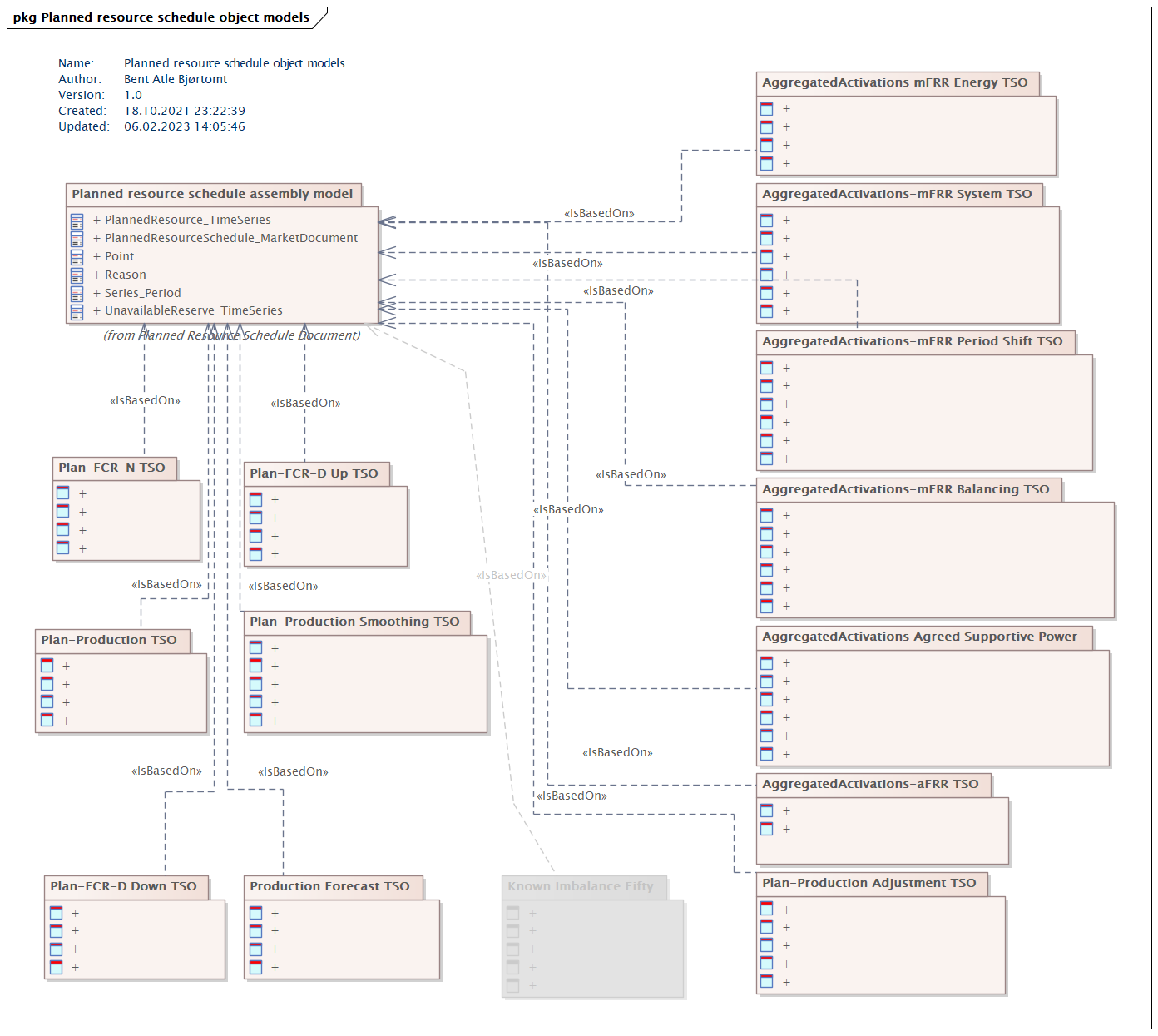The image size is (1158, 1036).
Task: Click first class icon in AggregatedActivations mFRR Energy TSO
Action: [x=767, y=108]
